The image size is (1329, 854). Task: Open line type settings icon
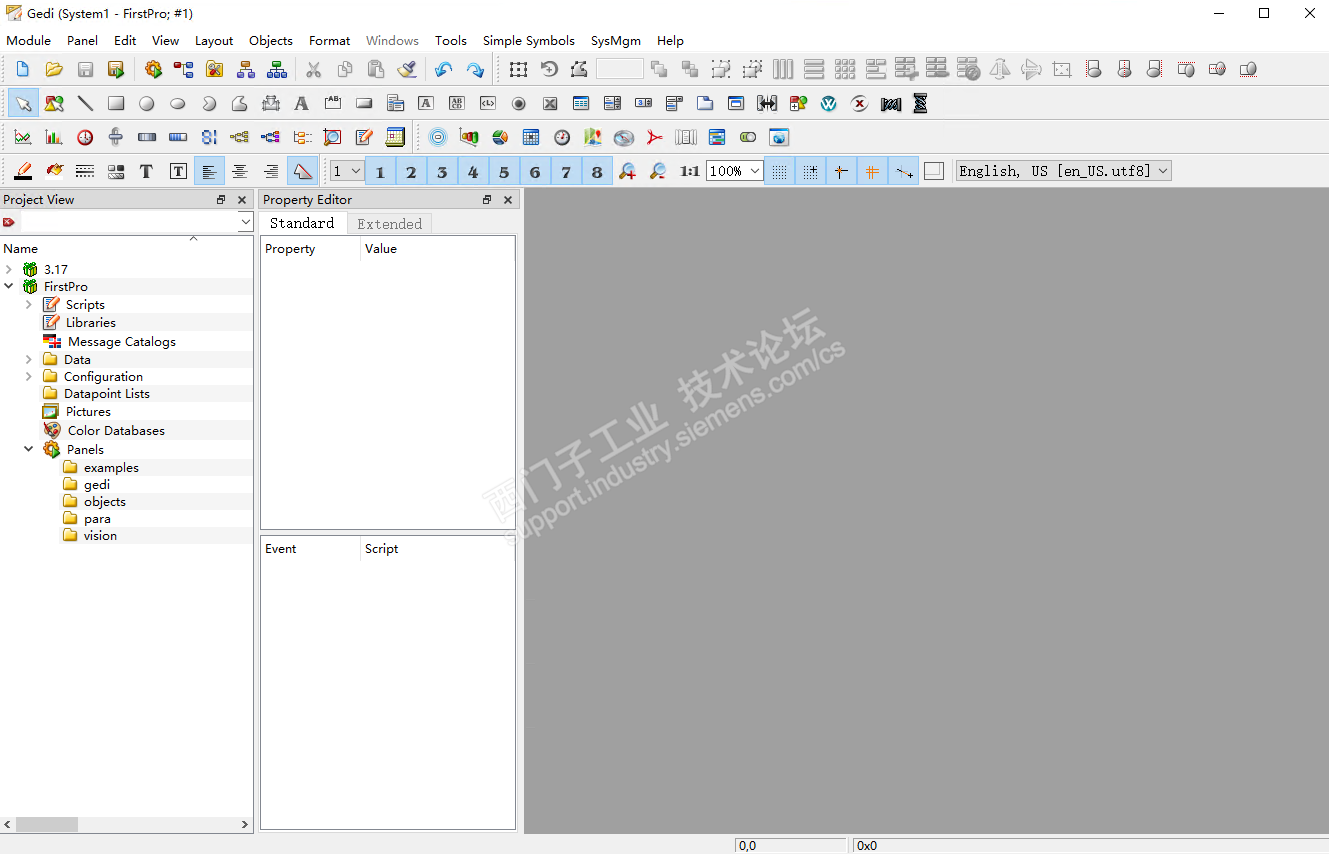(85, 171)
